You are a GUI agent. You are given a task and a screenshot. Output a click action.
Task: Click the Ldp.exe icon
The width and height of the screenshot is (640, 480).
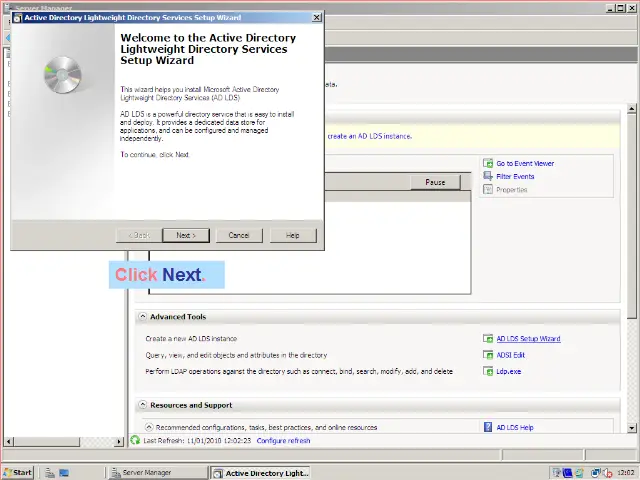[x=488, y=371]
